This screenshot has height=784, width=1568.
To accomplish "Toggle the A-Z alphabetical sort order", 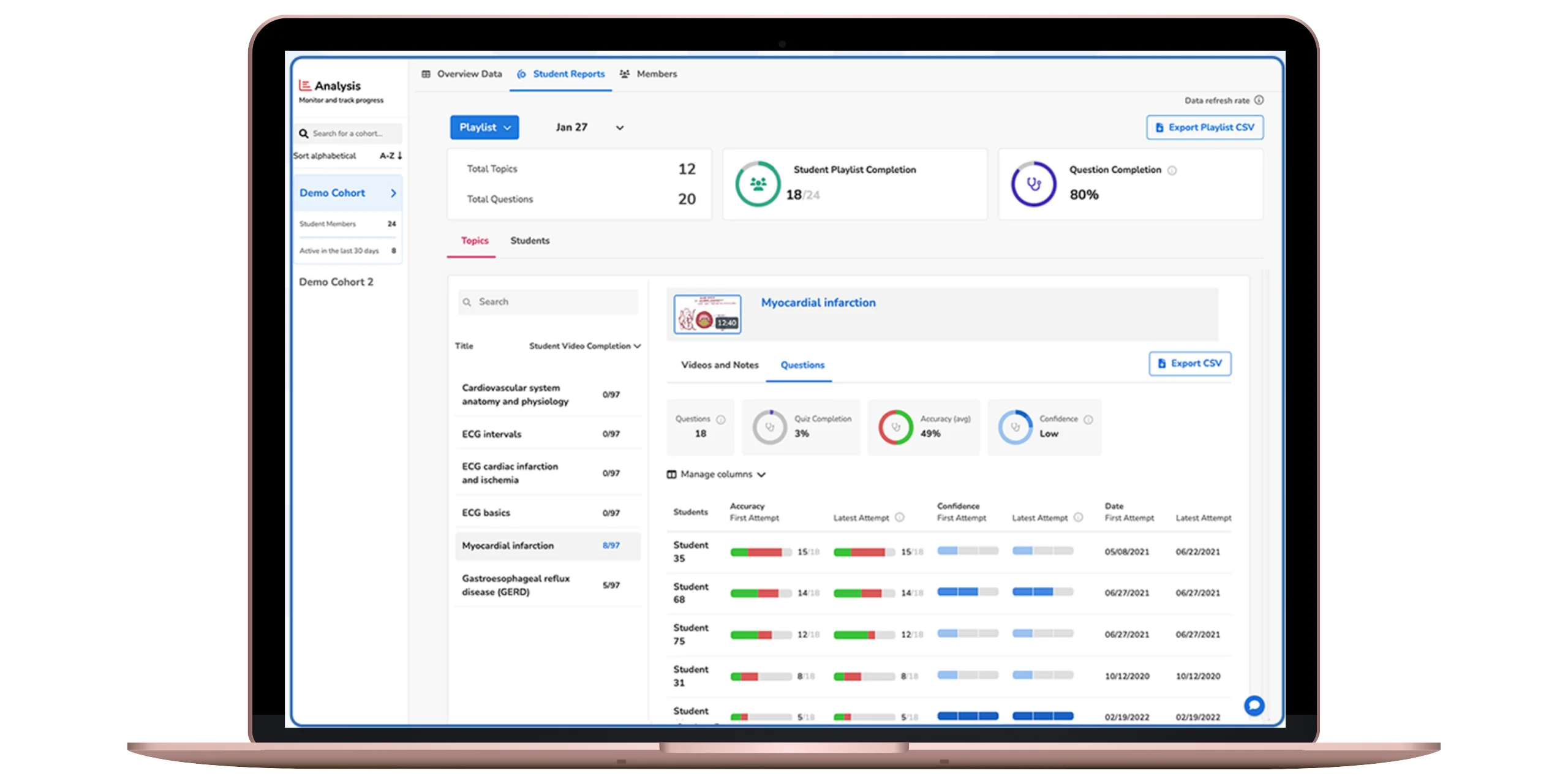I will click(x=391, y=156).
